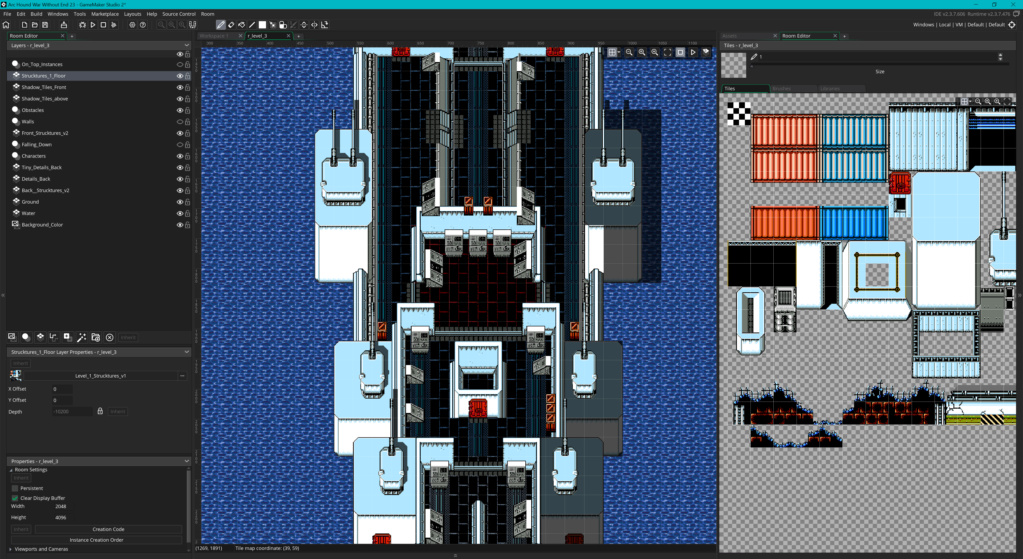Image resolution: width=1023 pixels, height=559 pixels.
Task: Toggle visibility of the Walls layer
Action: tap(180, 122)
